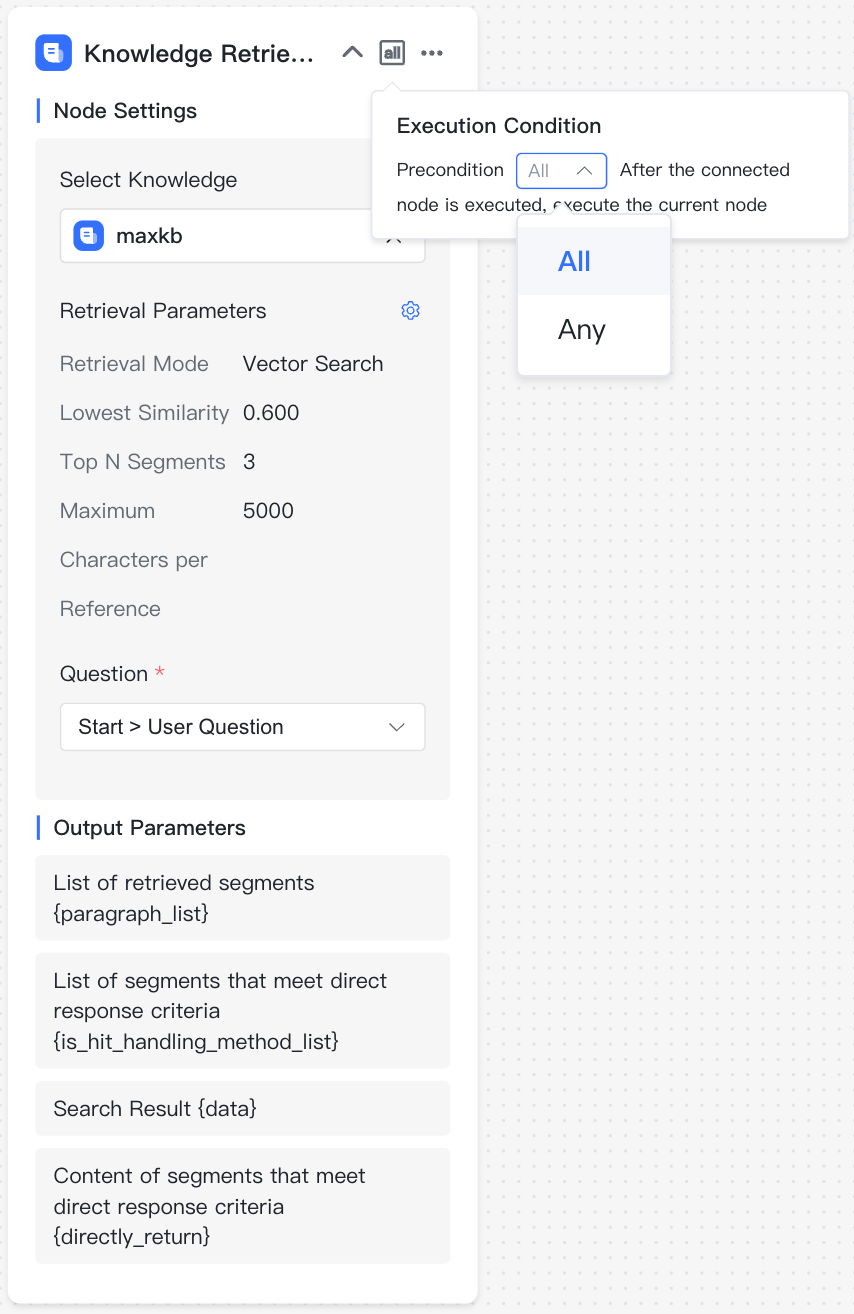The image size is (854, 1314).
Task: Click the Execution Condition heading
Action: click(499, 126)
